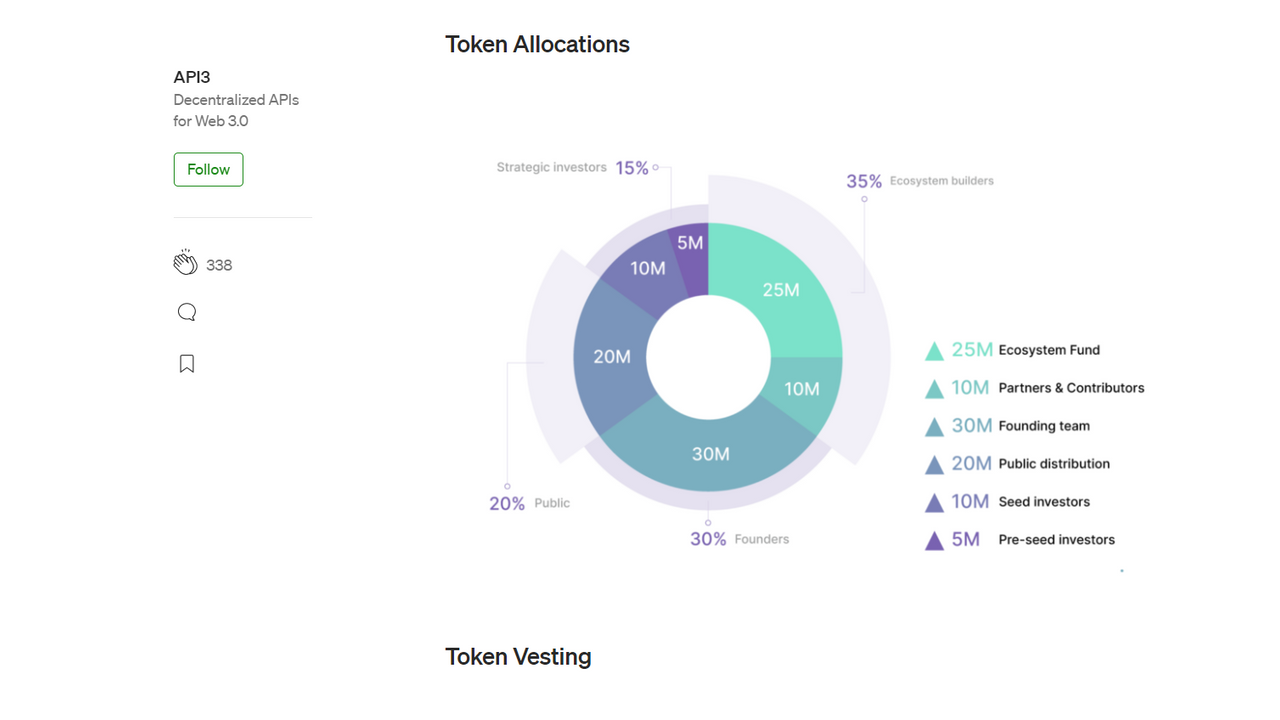Click the Seed investors legend triangle
The height and width of the screenshot is (720, 1280).
coord(934,503)
